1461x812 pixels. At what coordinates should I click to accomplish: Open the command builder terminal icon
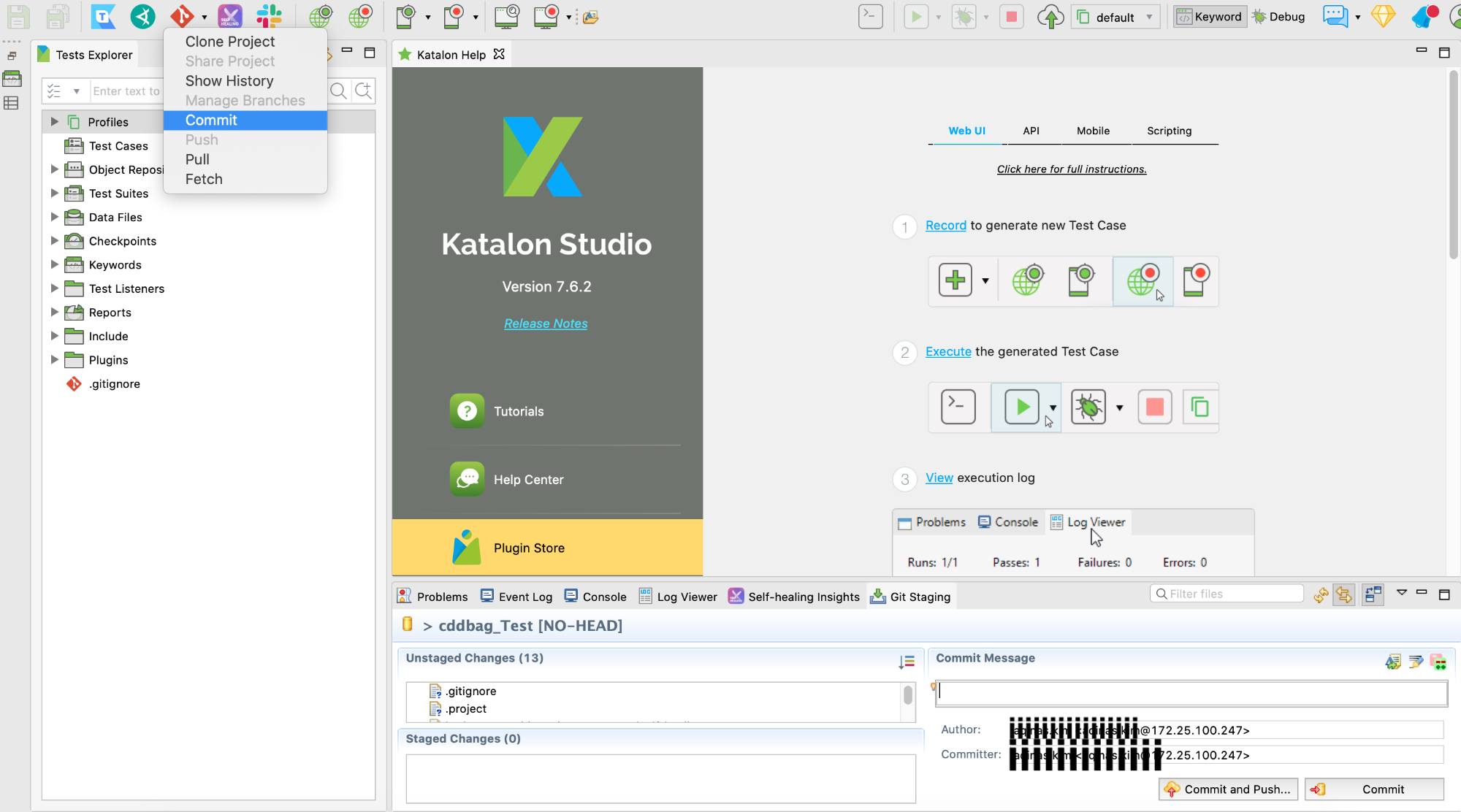tap(871, 16)
